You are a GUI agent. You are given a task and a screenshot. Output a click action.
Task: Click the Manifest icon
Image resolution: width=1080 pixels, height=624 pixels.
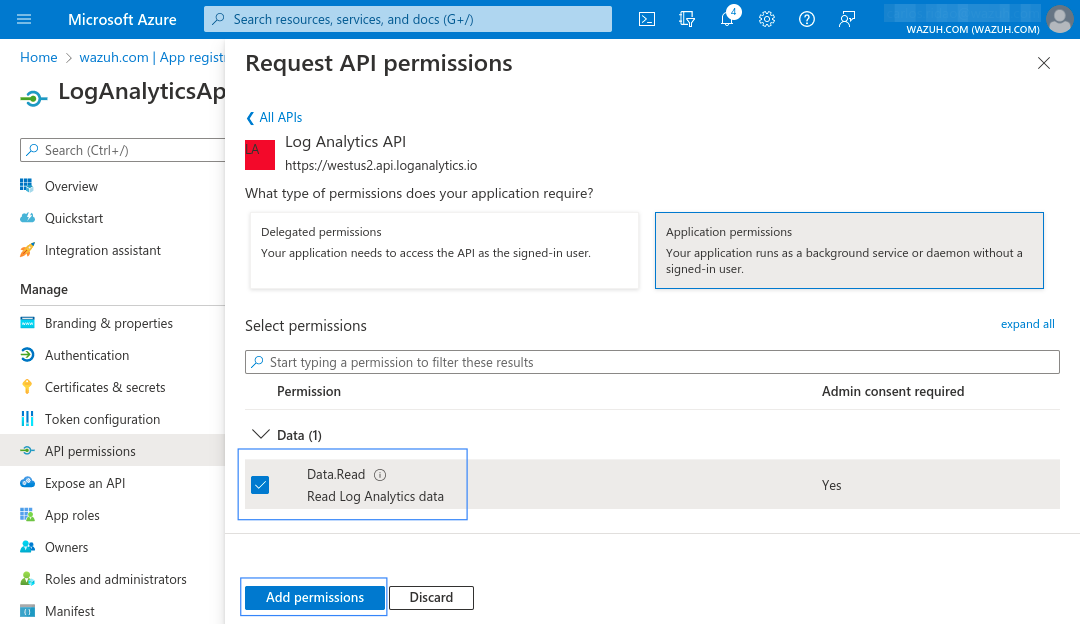point(27,611)
